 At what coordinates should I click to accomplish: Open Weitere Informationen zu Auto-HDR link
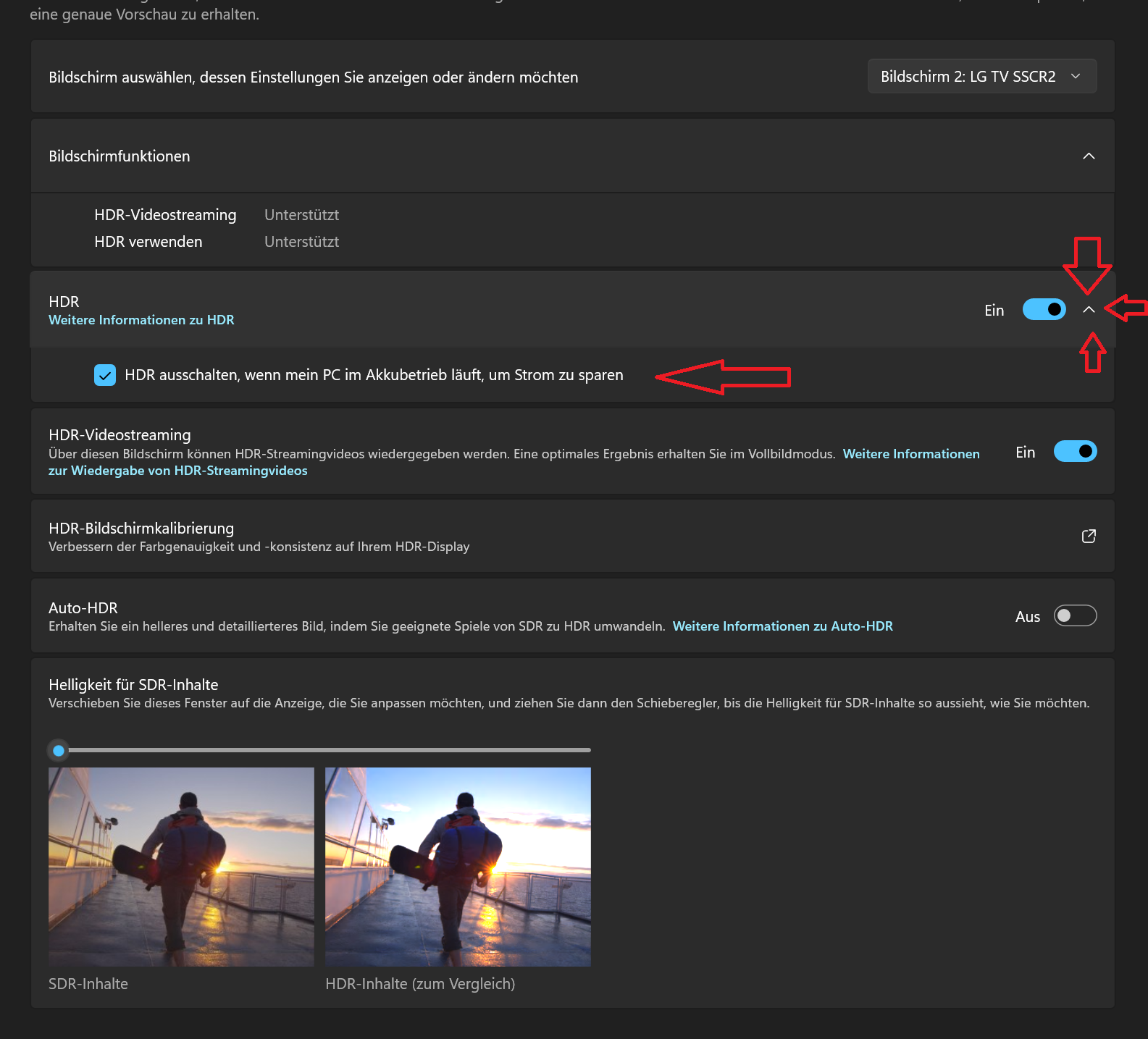coord(782,626)
